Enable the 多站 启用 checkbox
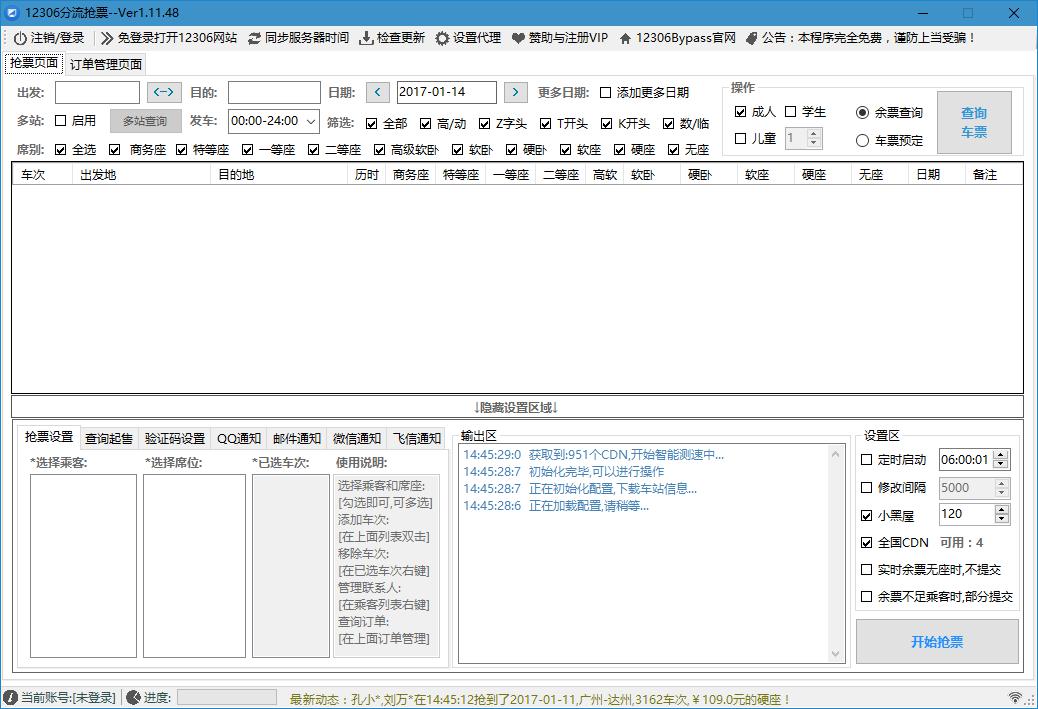The image size is (1038, 709). (60, 120)
